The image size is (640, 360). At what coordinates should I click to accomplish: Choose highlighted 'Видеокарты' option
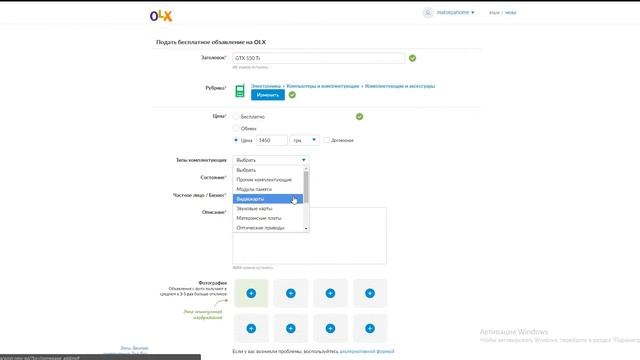pyautogui.click(x=268, y=199)
